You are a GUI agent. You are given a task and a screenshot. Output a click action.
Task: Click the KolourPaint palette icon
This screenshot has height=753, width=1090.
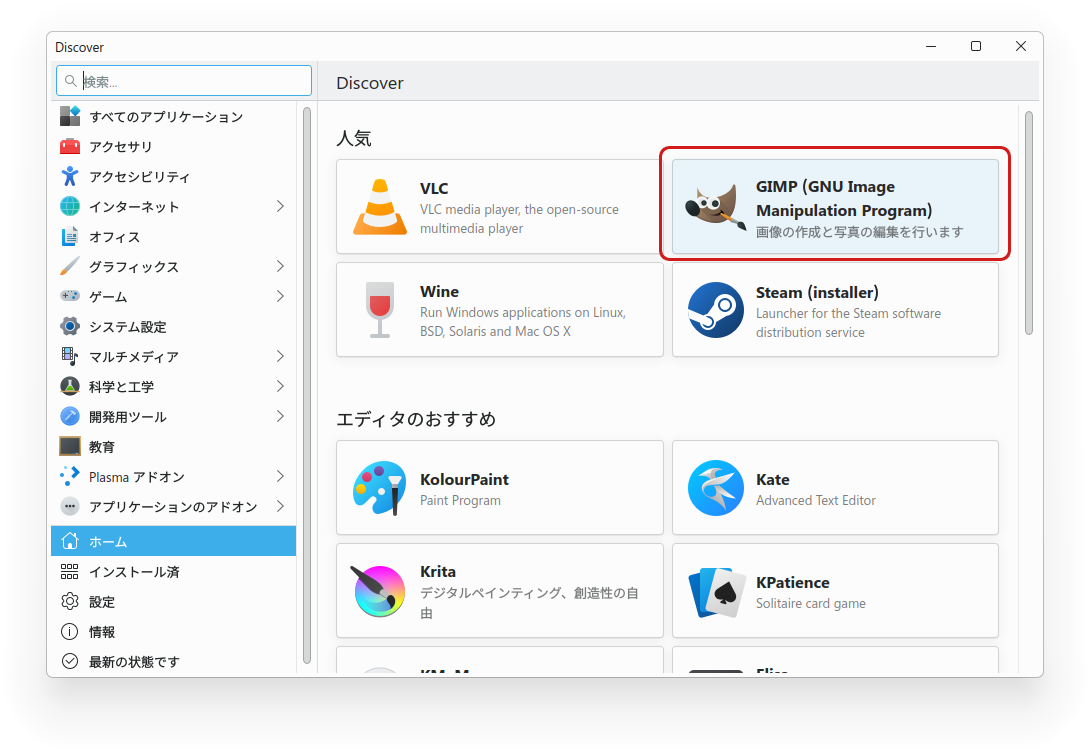[x=380, y=487]
